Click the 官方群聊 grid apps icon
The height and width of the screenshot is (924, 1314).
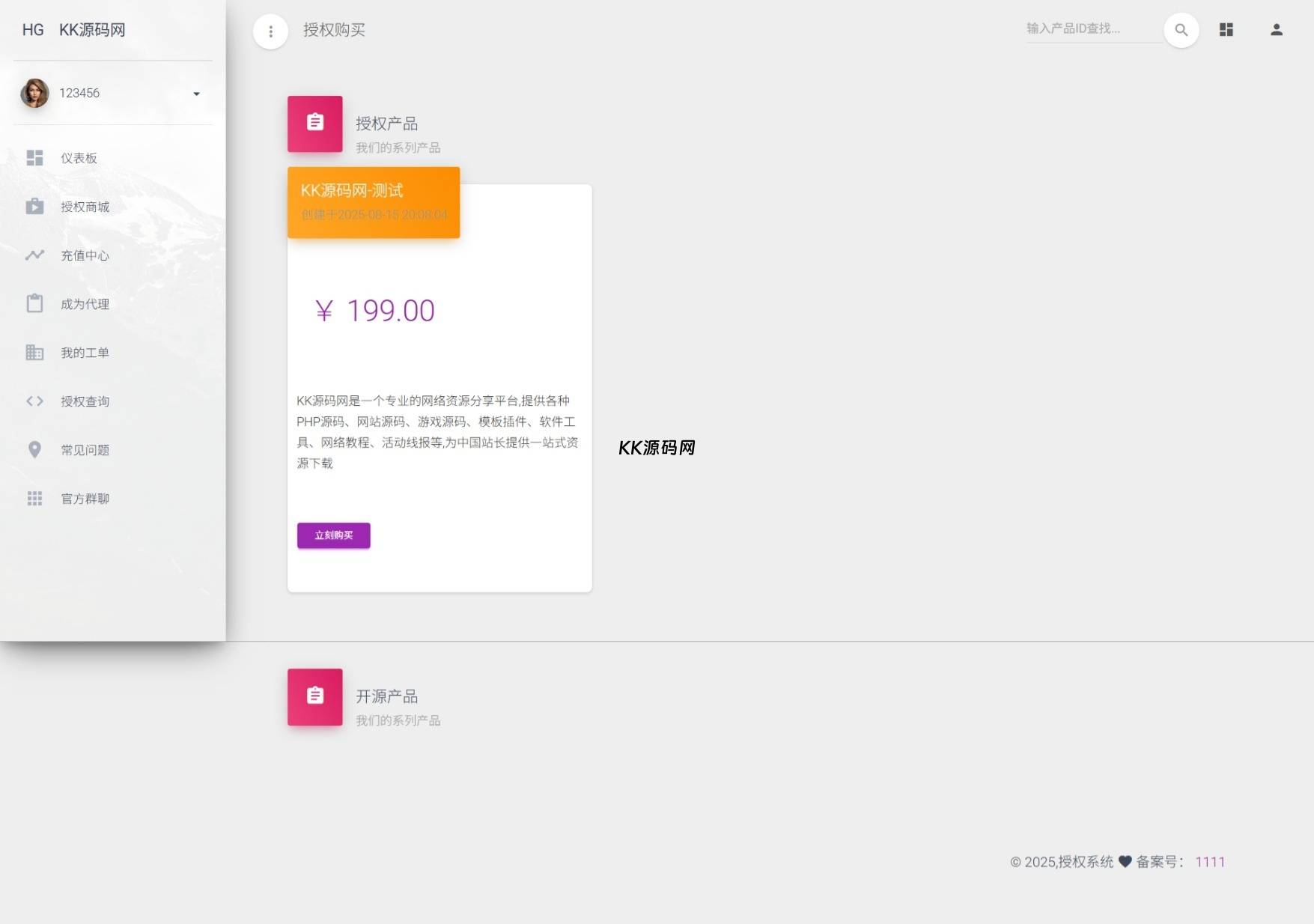[34, 499]
